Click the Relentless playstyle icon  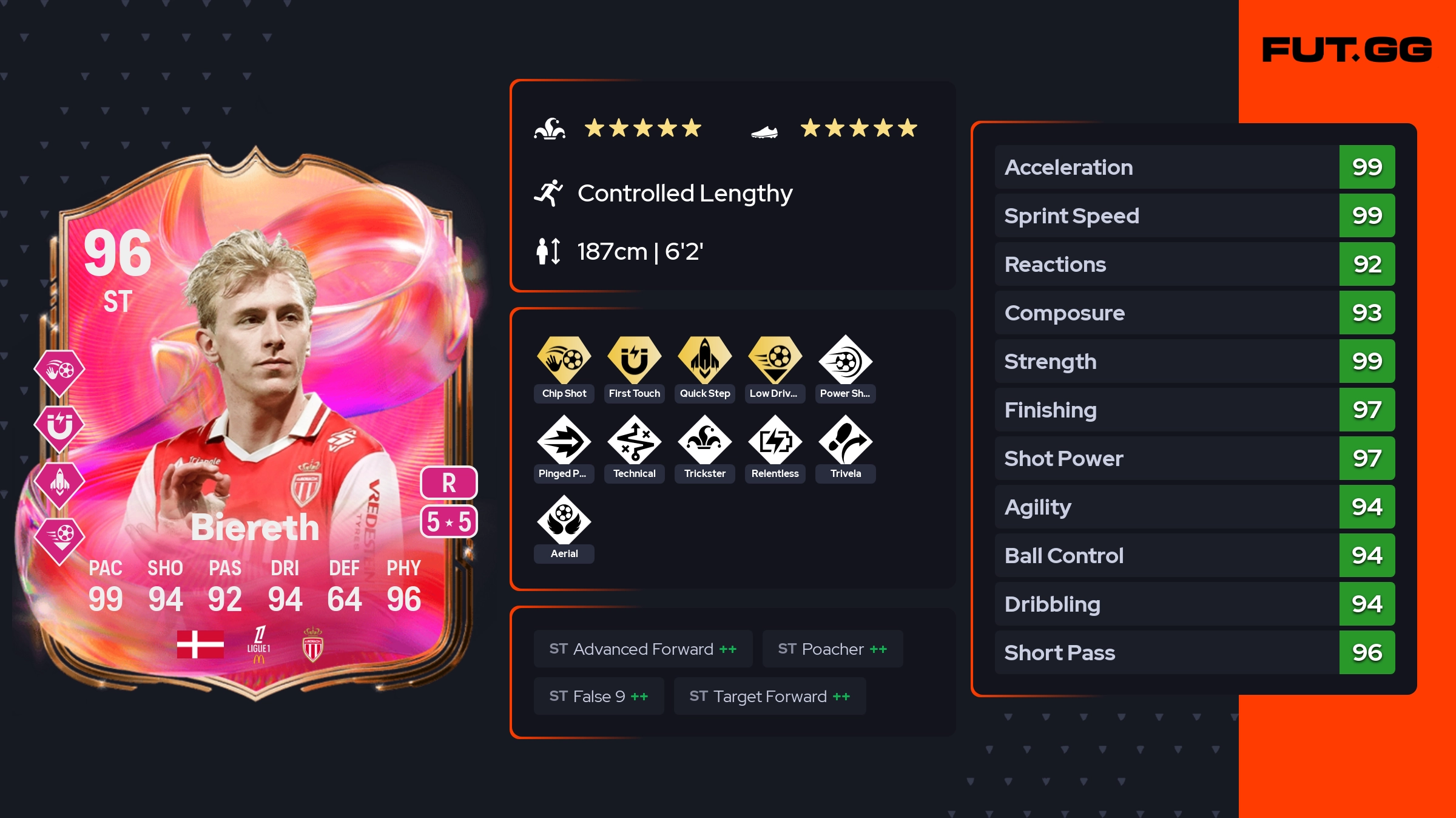(775, 441)
